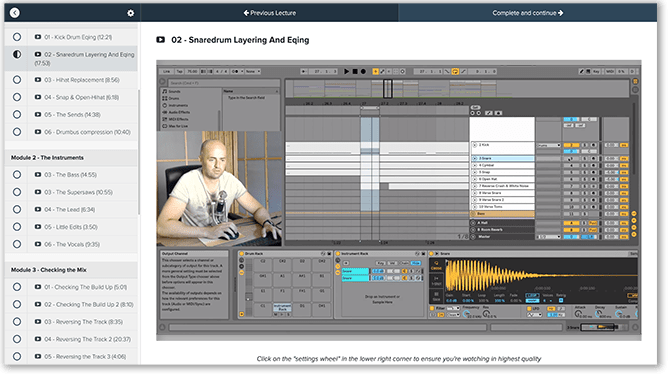Open lecture 05 - The Sends
The height and width of the screenshot is (378, 672).
tap(72, 115)
